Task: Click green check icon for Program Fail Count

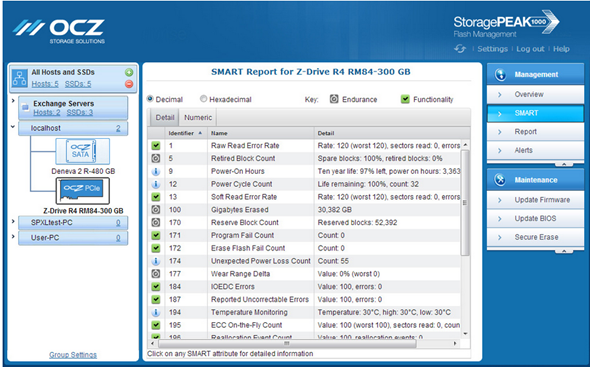Action: [x=156, y=235]
